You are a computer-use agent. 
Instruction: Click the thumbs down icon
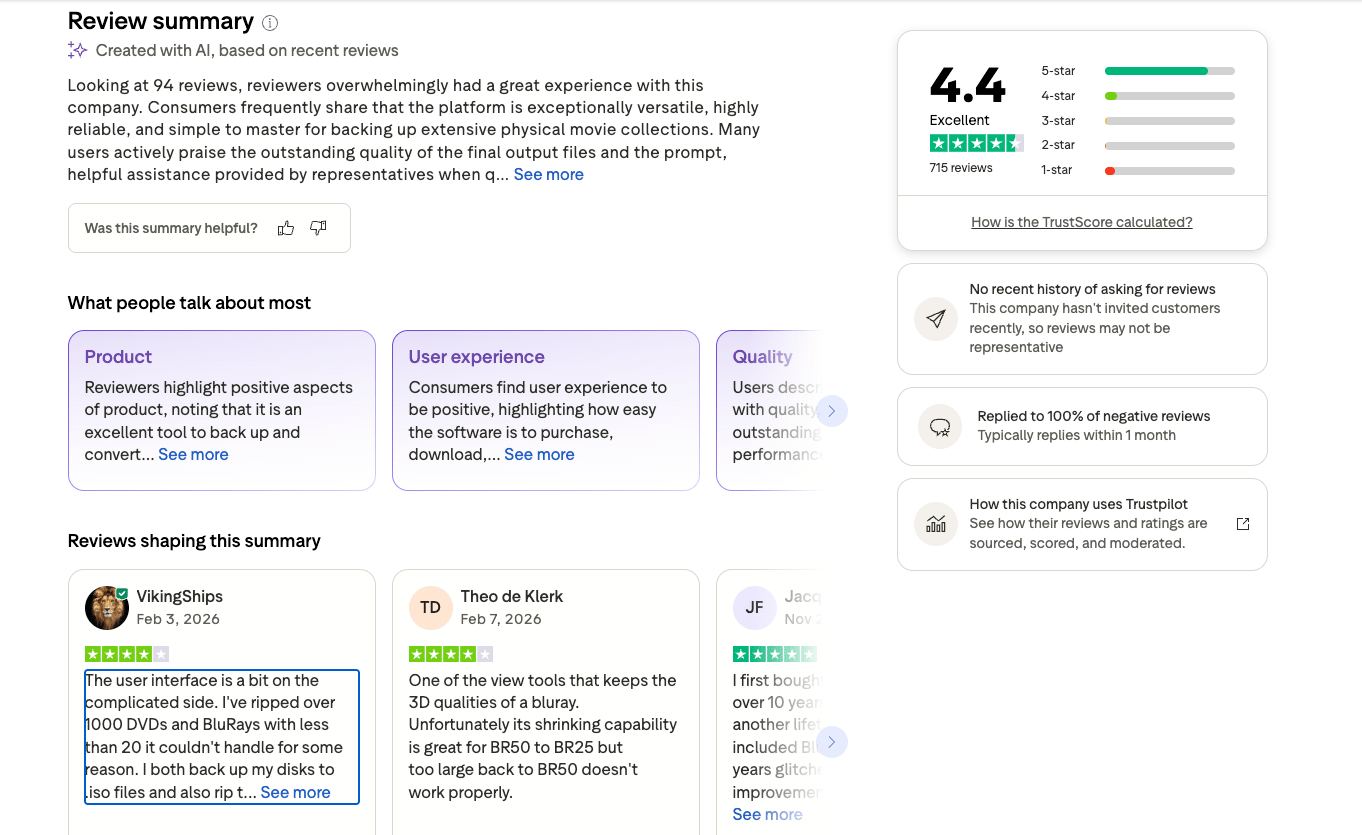(x=318, y=228)
